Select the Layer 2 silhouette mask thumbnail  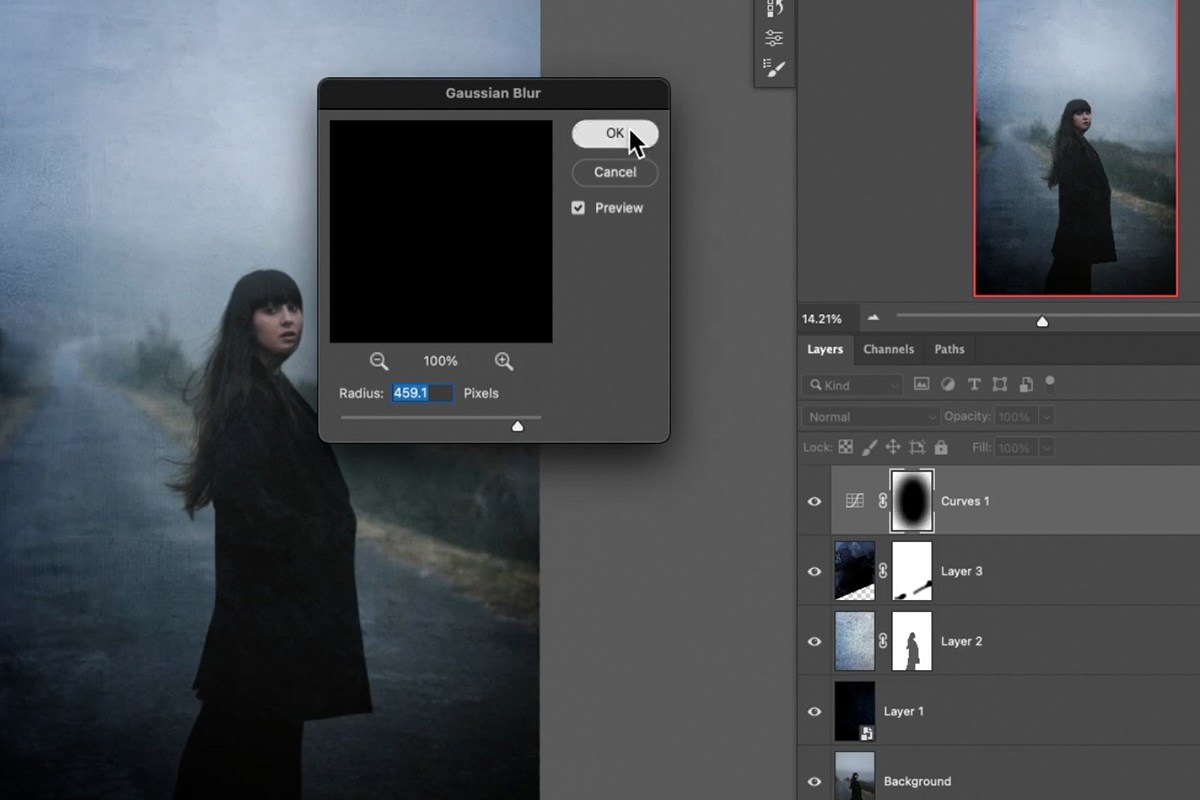pos(912,641)
